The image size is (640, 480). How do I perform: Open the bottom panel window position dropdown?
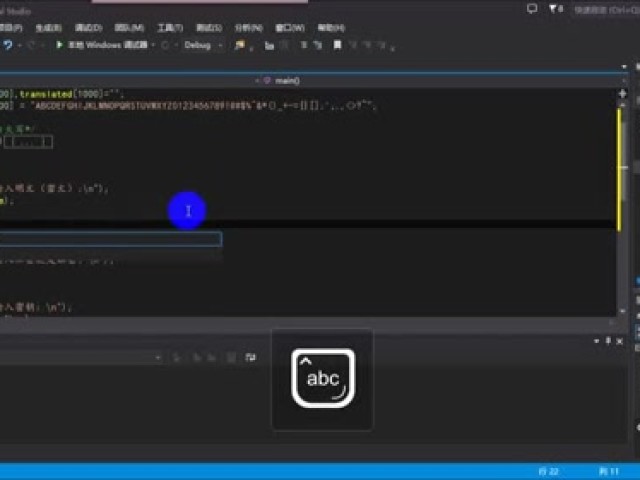tap(596, 341)
